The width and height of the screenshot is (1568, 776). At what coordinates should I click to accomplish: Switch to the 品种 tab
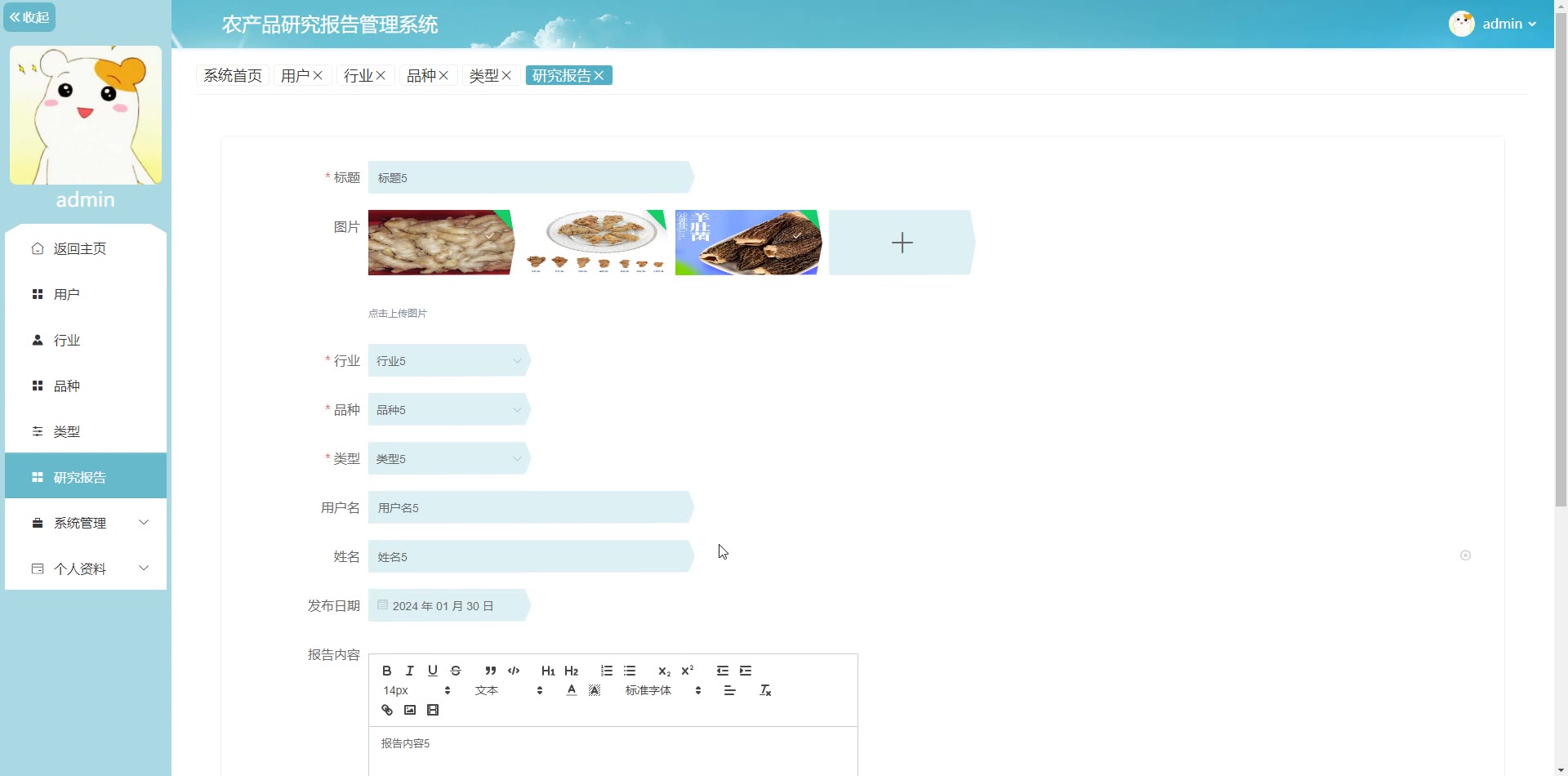(421, 75)
